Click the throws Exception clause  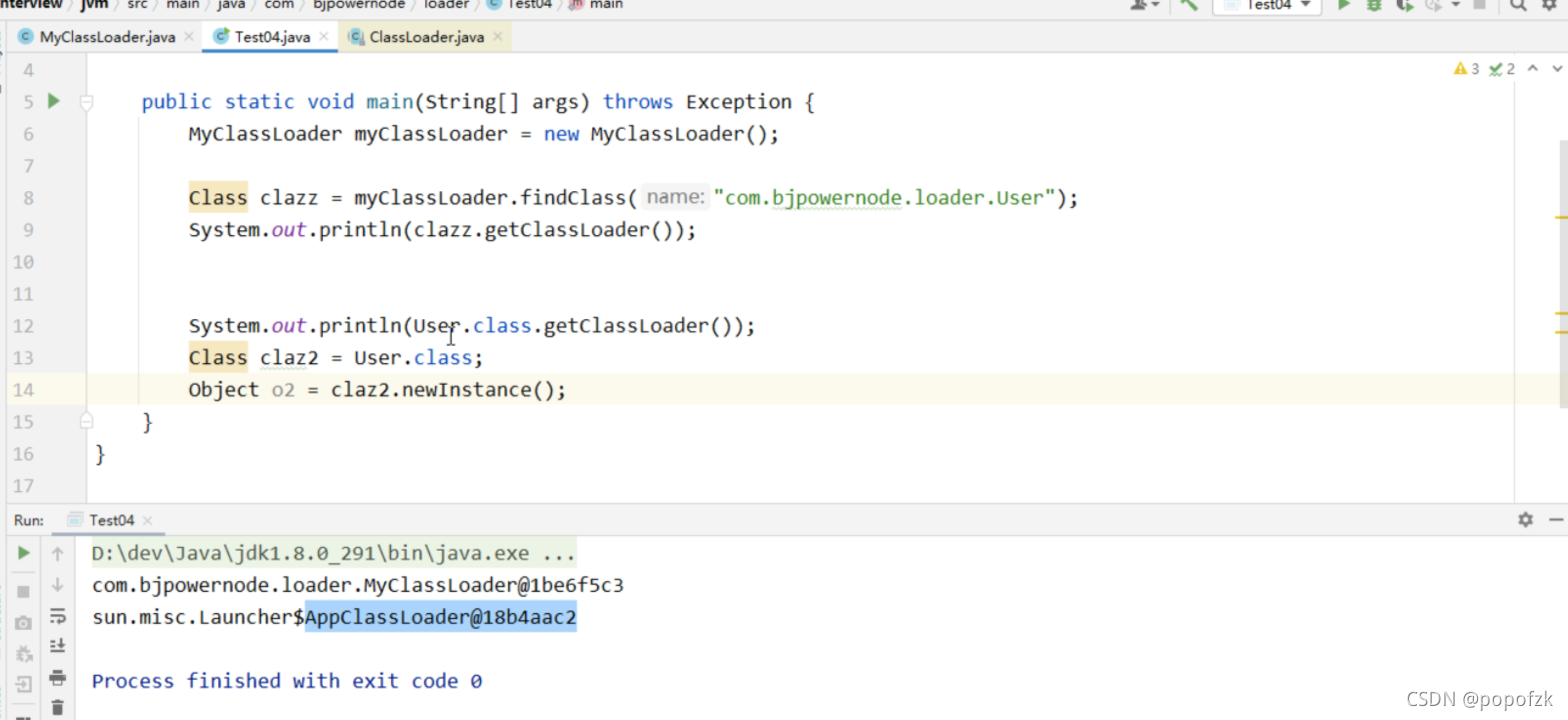[x=697, y=102]
